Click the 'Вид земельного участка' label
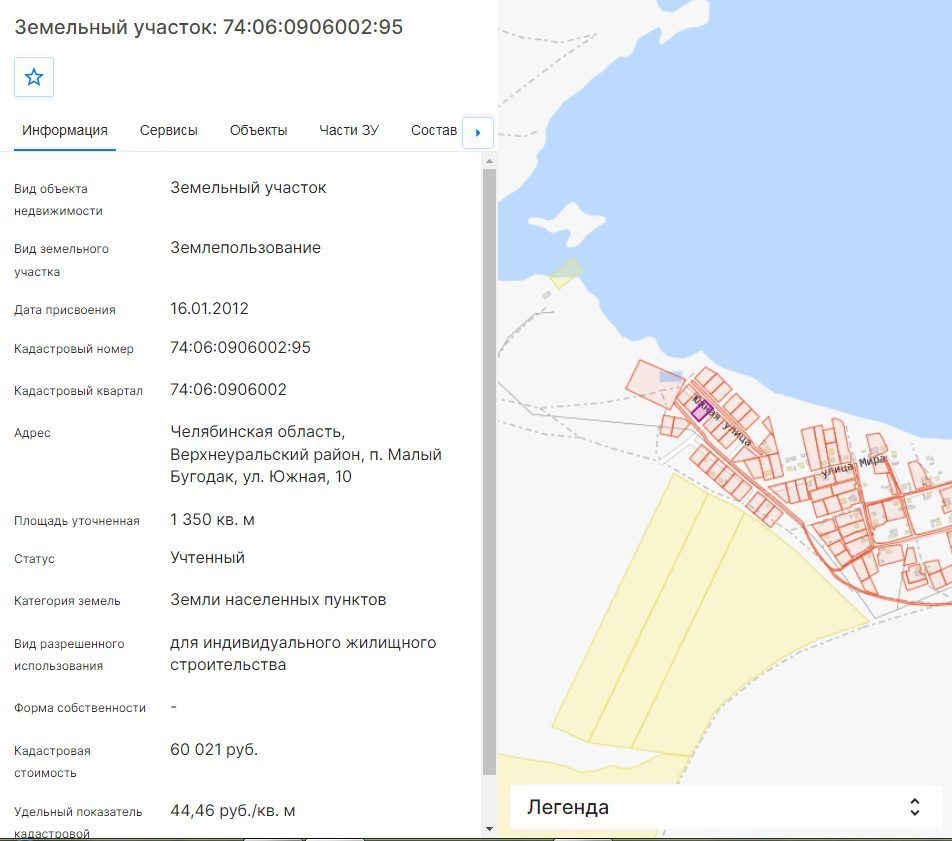This screenshot has height=841, width=952. click(61, 260)
